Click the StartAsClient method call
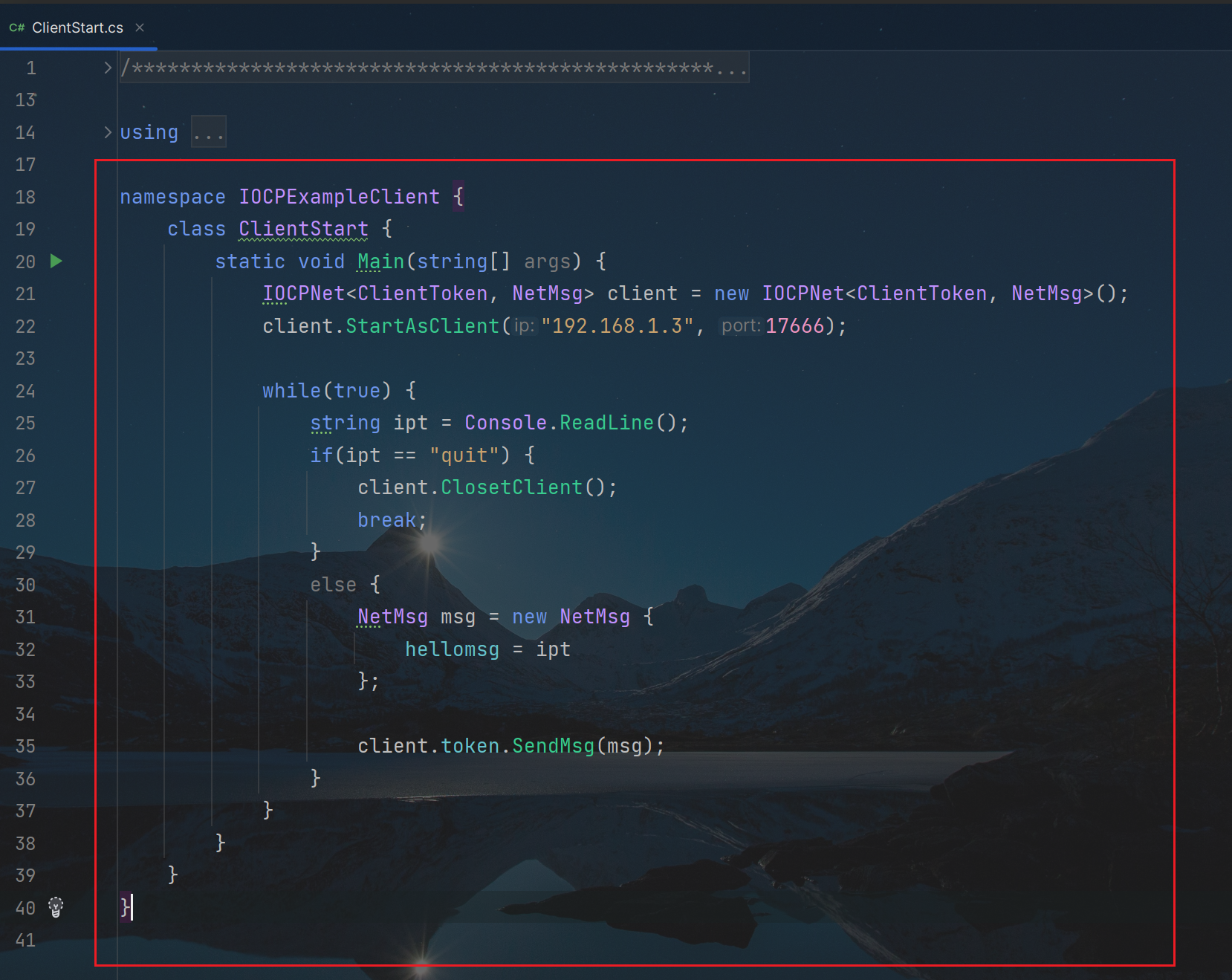Image resolution: width=1232 pixels, height=980 pixels. tap(423, 326)
